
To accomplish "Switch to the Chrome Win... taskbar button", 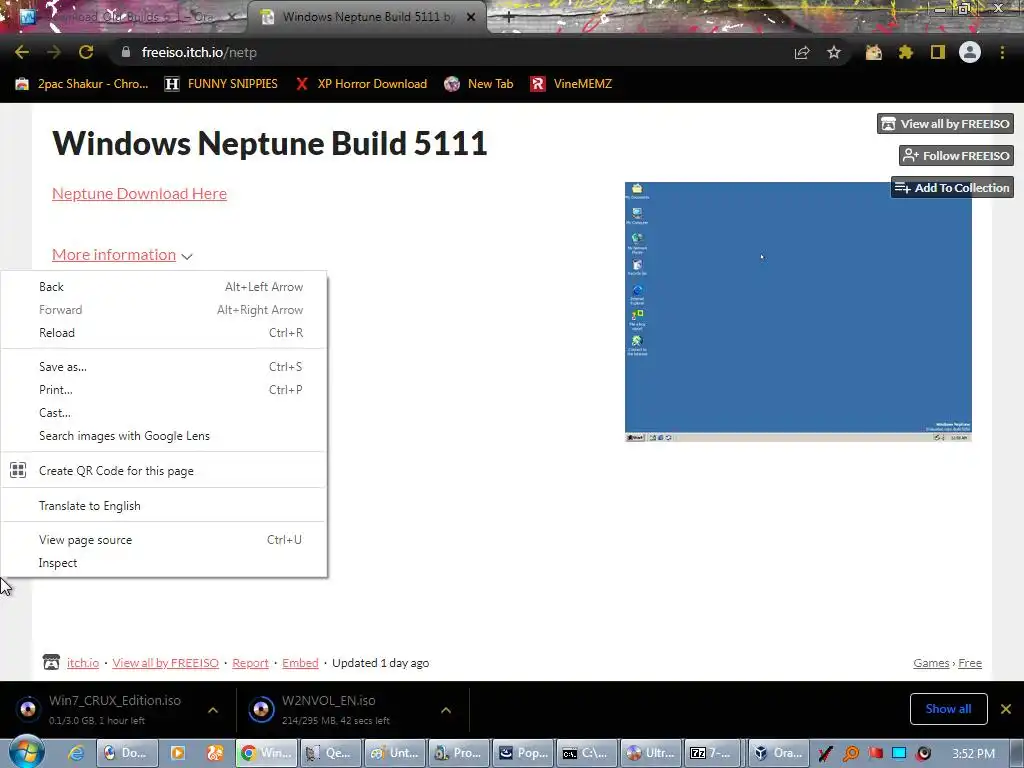I will (266, 753).
